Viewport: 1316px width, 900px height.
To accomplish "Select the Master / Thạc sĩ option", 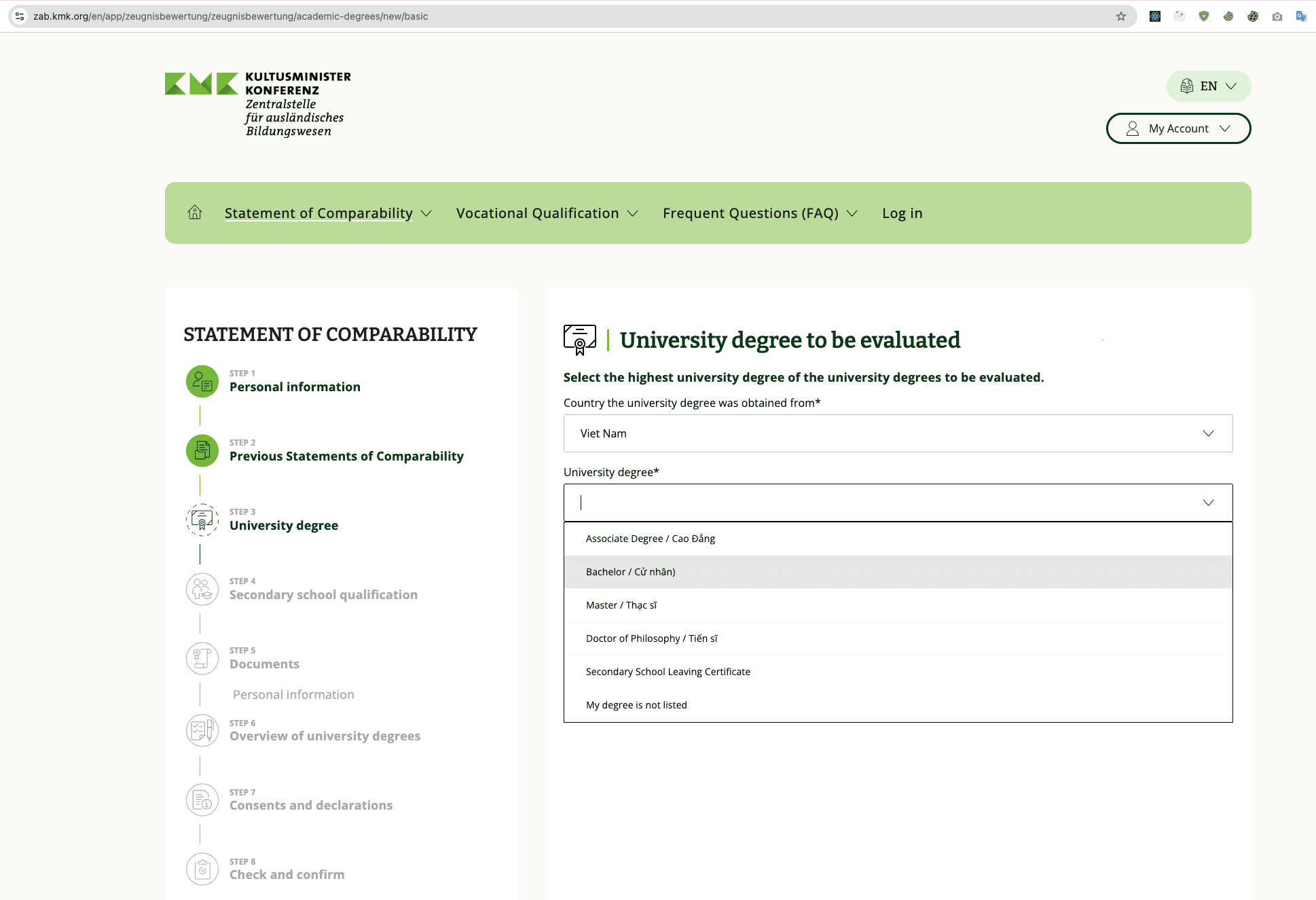I will pos(621,605).
